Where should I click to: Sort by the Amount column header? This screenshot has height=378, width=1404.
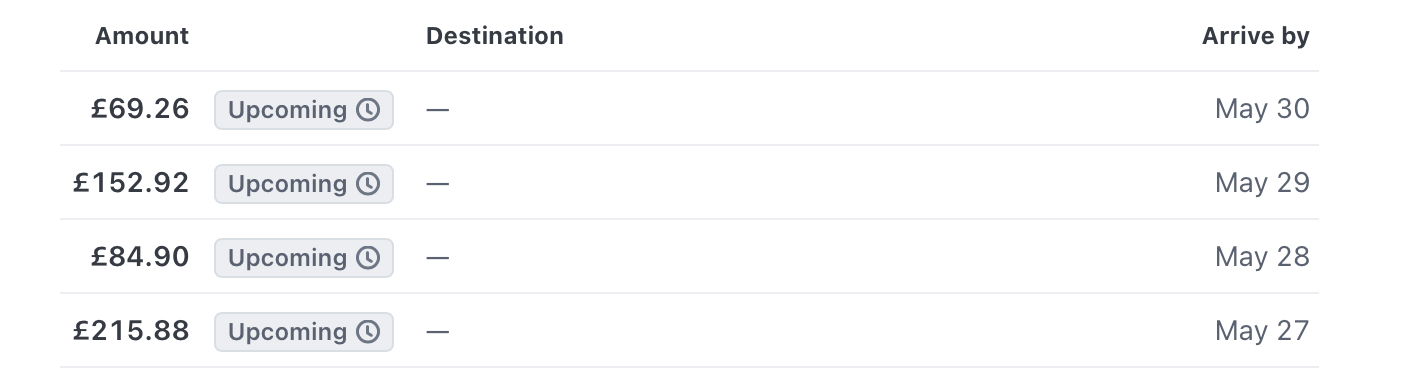(142, 36)
